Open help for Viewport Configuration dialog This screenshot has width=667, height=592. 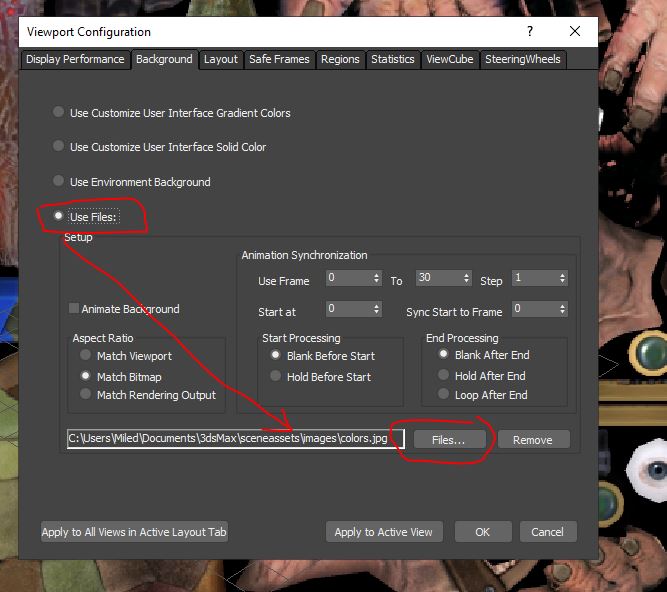(530, 31)
